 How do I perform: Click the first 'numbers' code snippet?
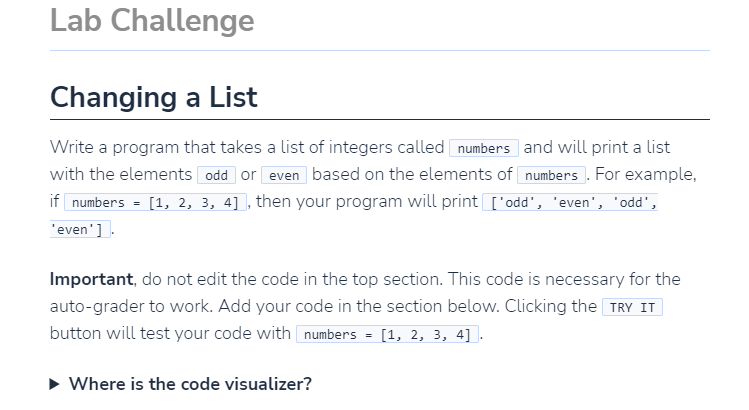click(483, 148)
